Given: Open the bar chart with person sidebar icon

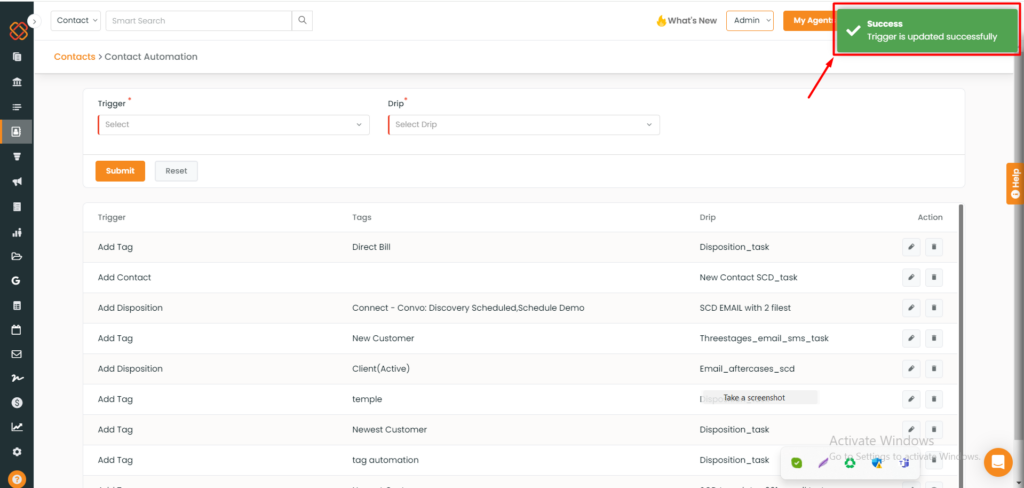Looking at the screenshot, I should 17,232.
